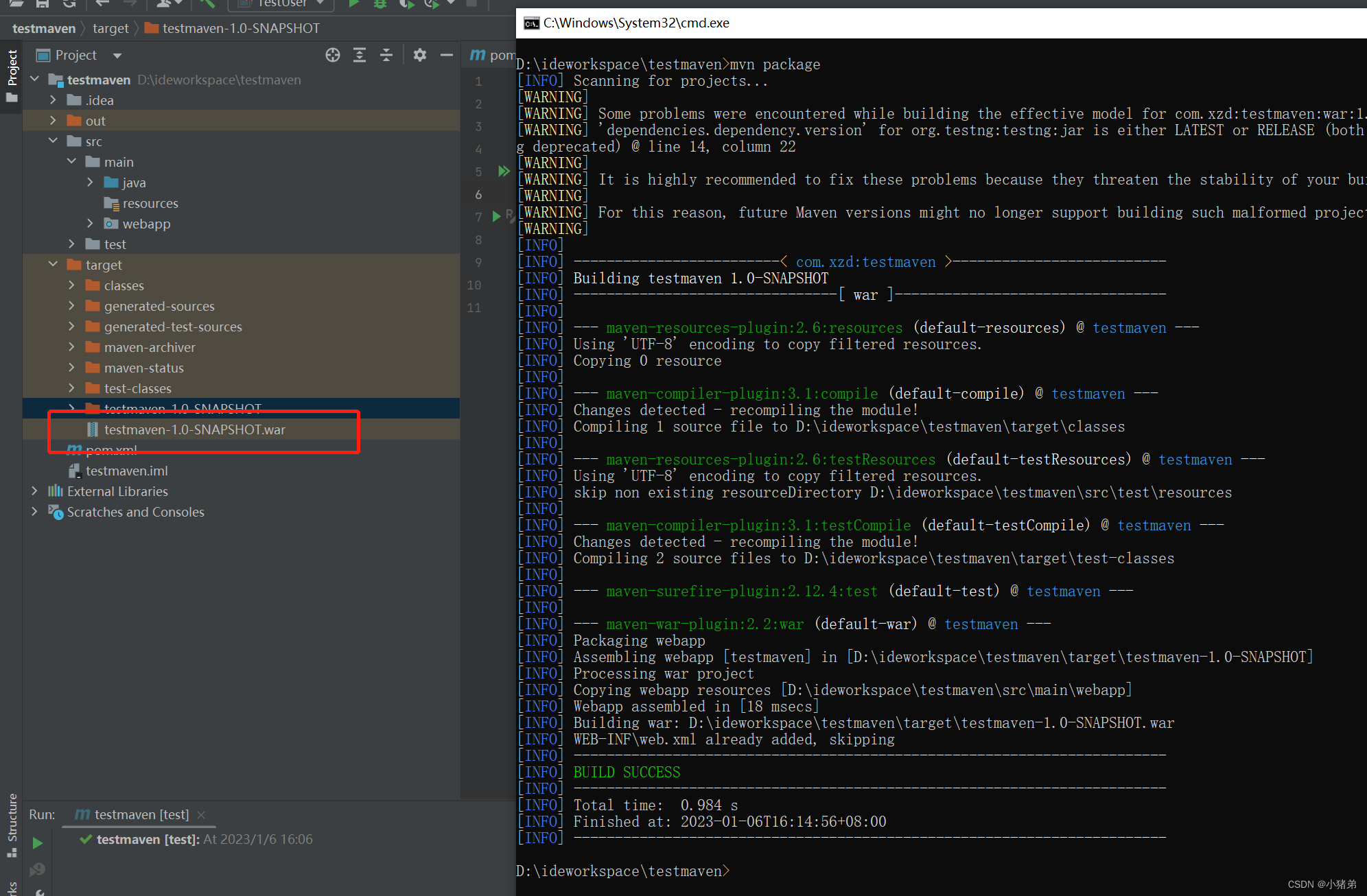This screenshot has width=1367, height=896.
Task: Toggle the Structure side panel
Action: [12, 823]
